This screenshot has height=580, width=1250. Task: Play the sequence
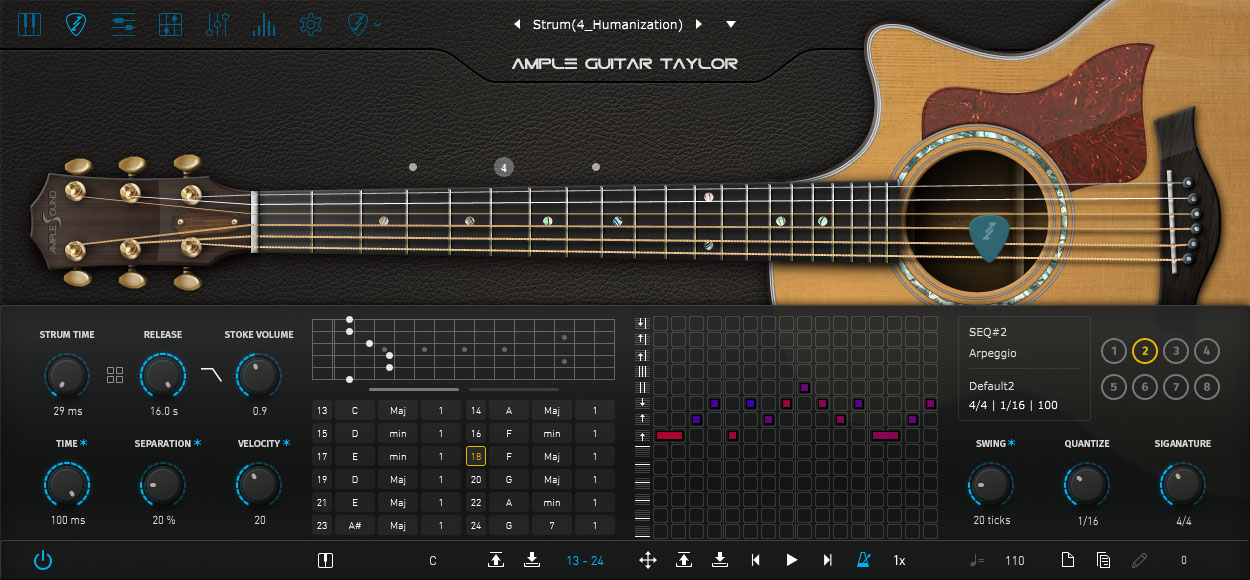point(792,560)
